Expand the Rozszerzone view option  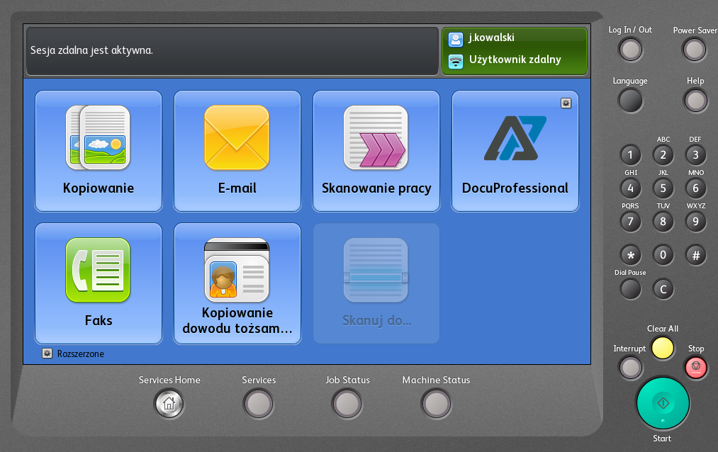click(47, 353)
